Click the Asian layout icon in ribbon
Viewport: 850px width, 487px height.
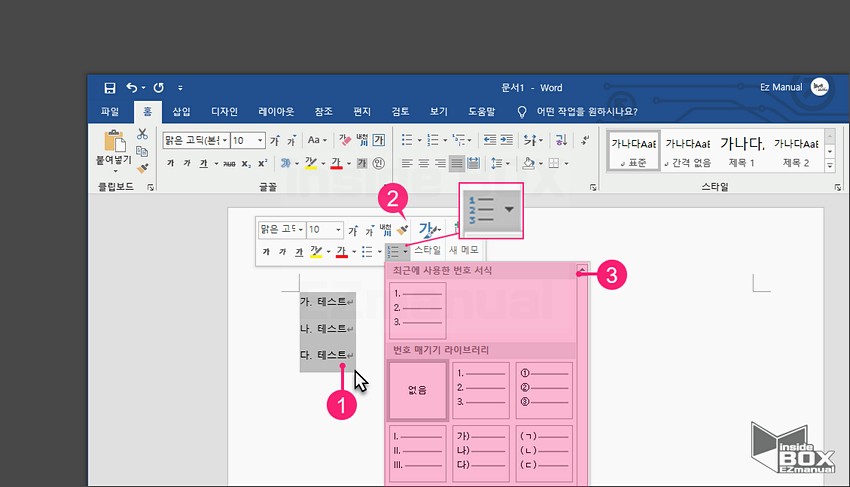coord(530,140)
